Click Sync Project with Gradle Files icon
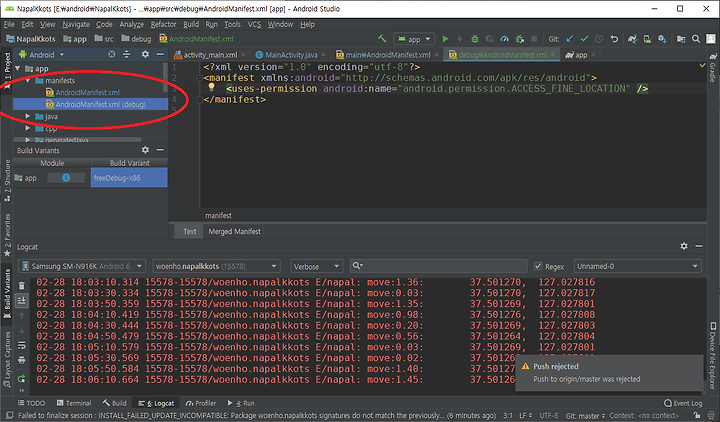This screenshot has width=720, height=422. click(x=632, y=39)
